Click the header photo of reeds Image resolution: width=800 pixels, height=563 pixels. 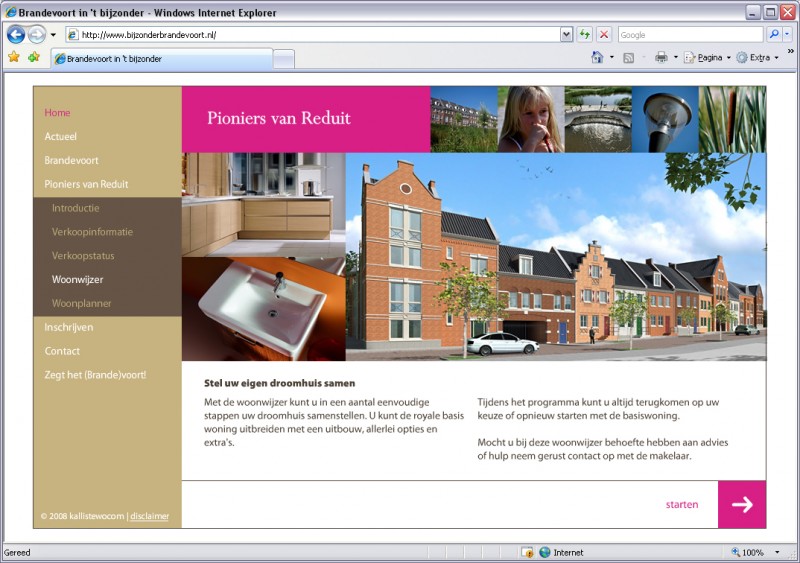tap(733, 119)
